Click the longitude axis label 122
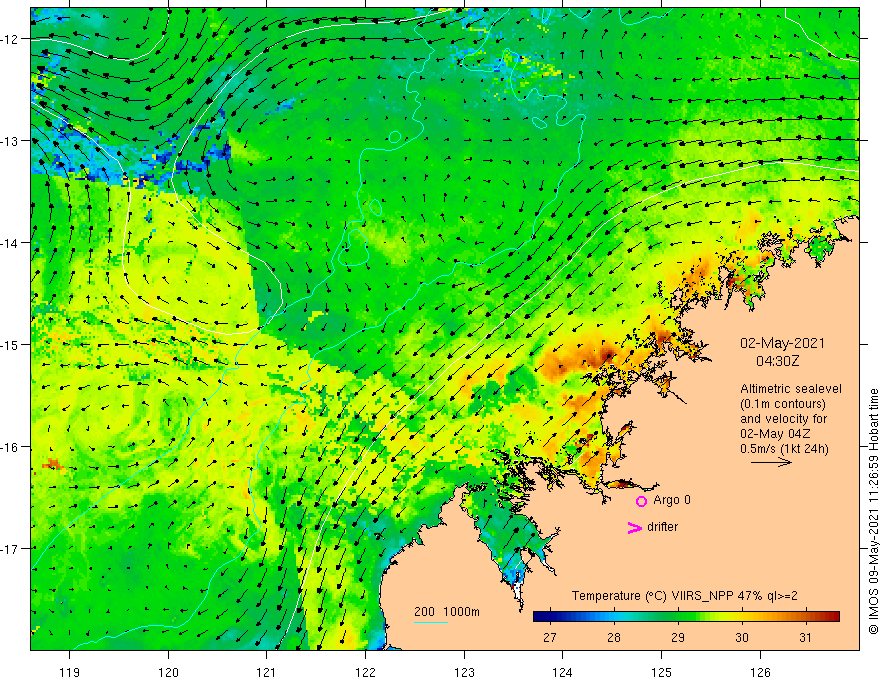This screenshot has width=880, height=680. (365, 672)
